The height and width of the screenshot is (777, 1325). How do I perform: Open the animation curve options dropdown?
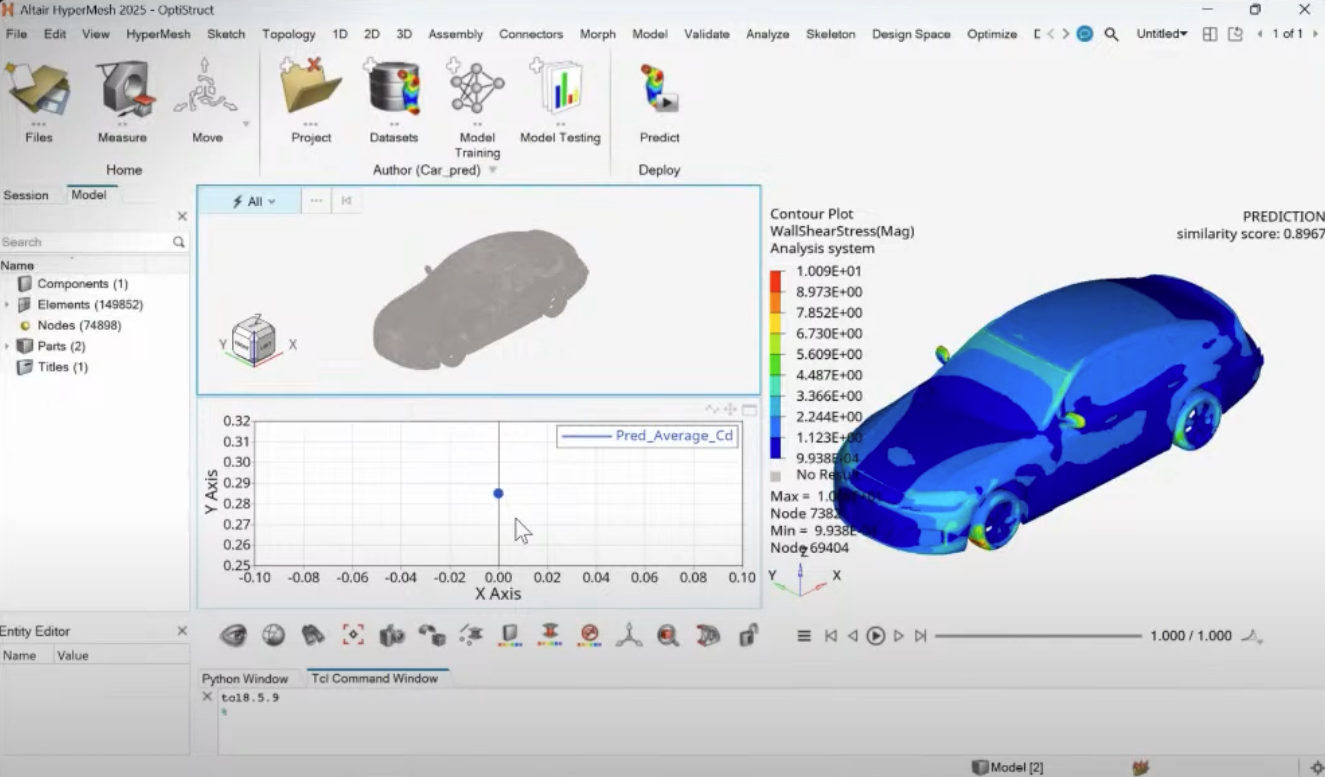[x=1252, y=636]
